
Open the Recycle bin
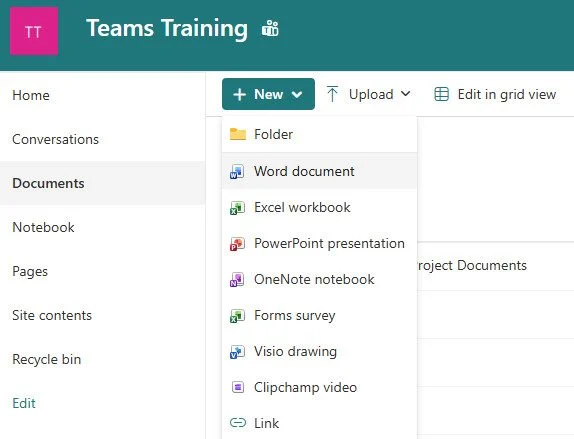coord(46,359)
